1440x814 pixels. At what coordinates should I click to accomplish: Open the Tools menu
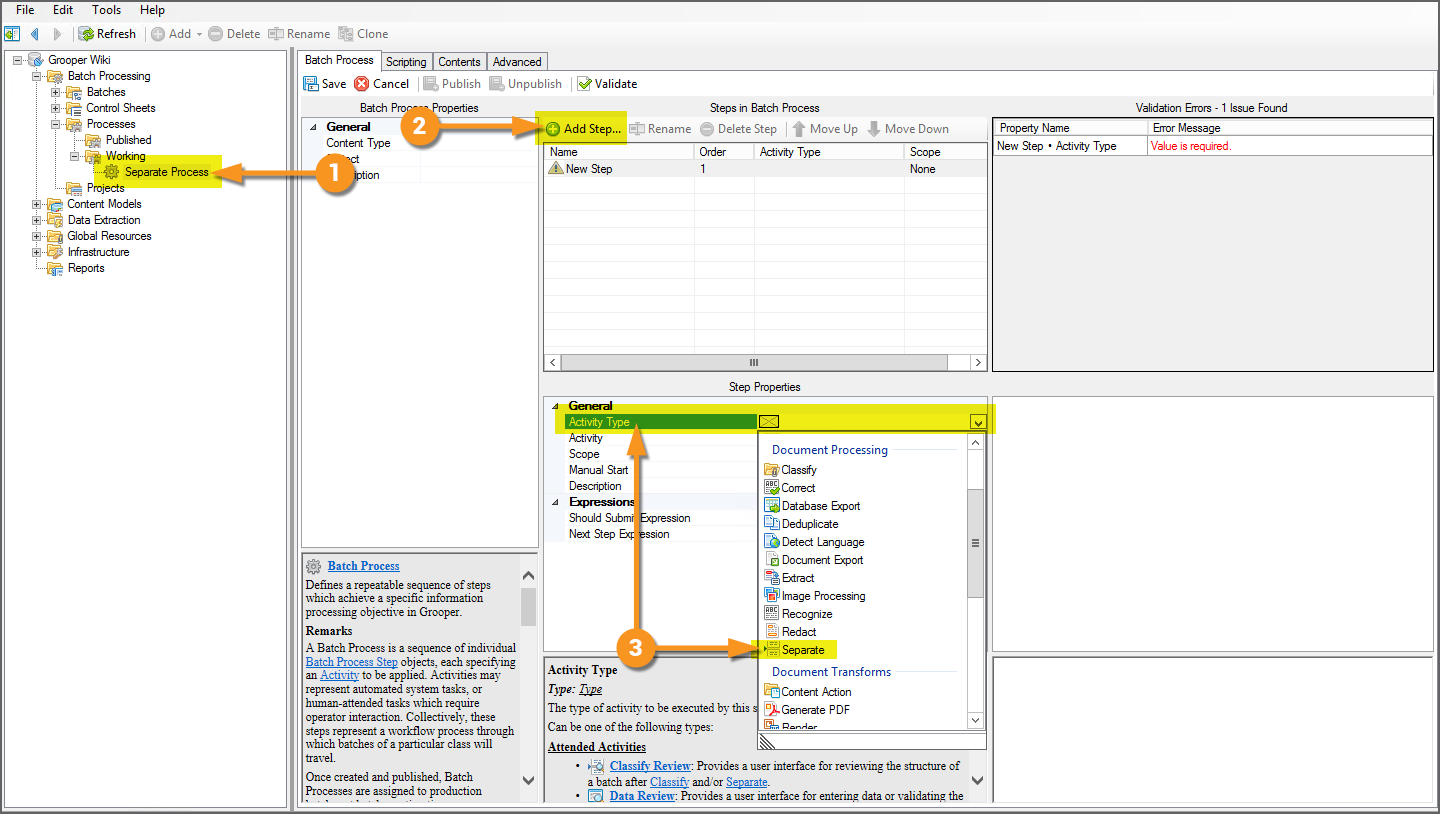pyautogui.click(x=106, y=10)
